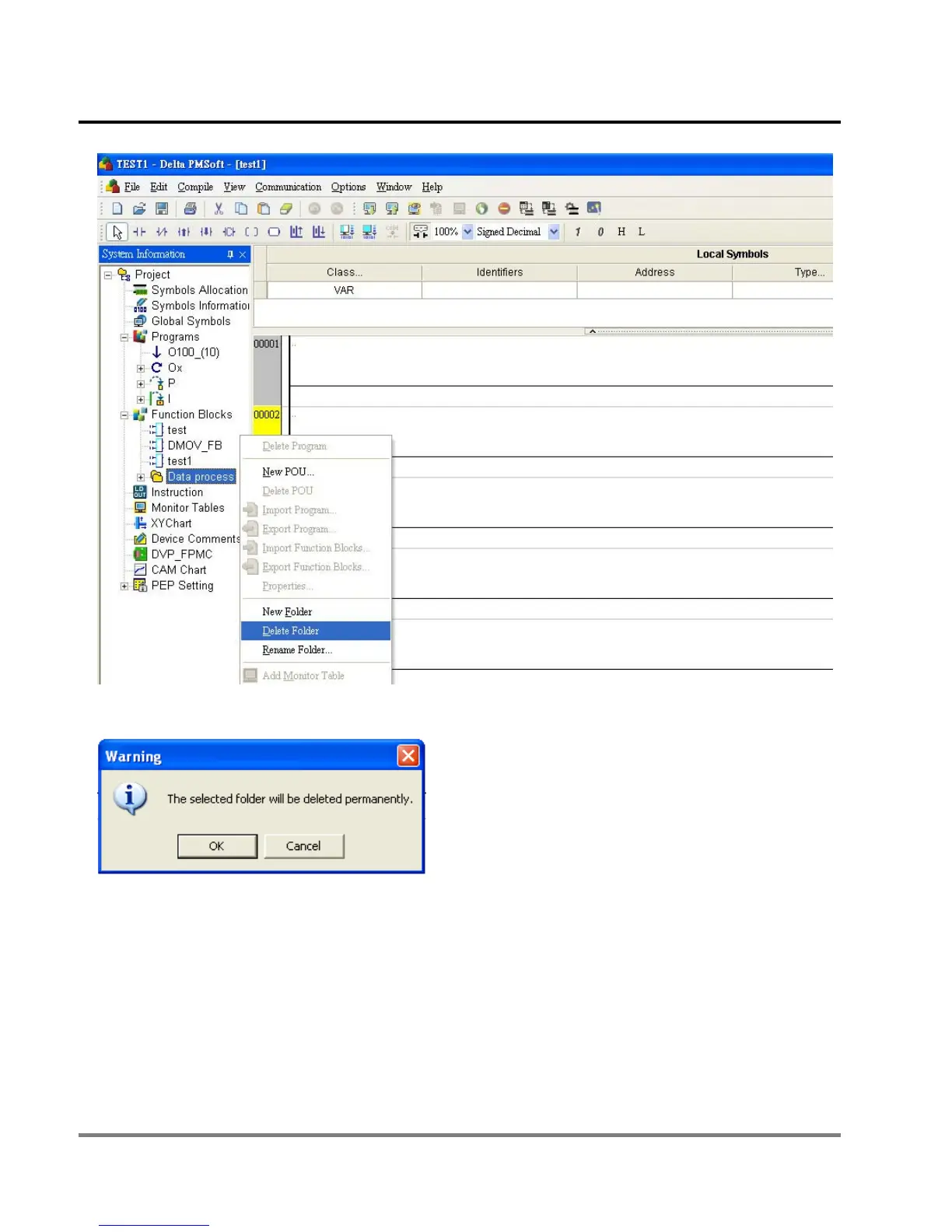This screenshot has height=1232, width=952.
Task: Click OK in the Warning dialog
Action: pos(217,846)
